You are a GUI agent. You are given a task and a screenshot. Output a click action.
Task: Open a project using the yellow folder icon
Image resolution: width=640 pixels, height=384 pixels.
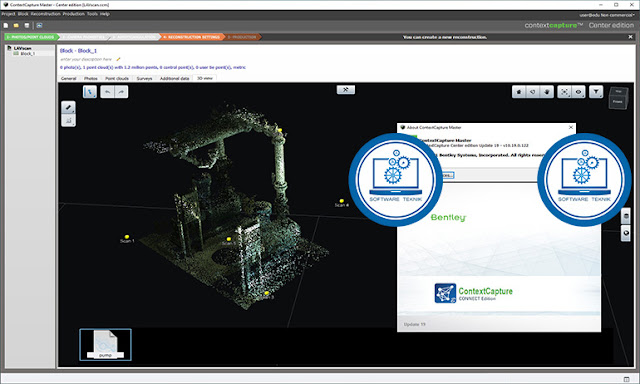pyautogui.click(x=16, y=25)
